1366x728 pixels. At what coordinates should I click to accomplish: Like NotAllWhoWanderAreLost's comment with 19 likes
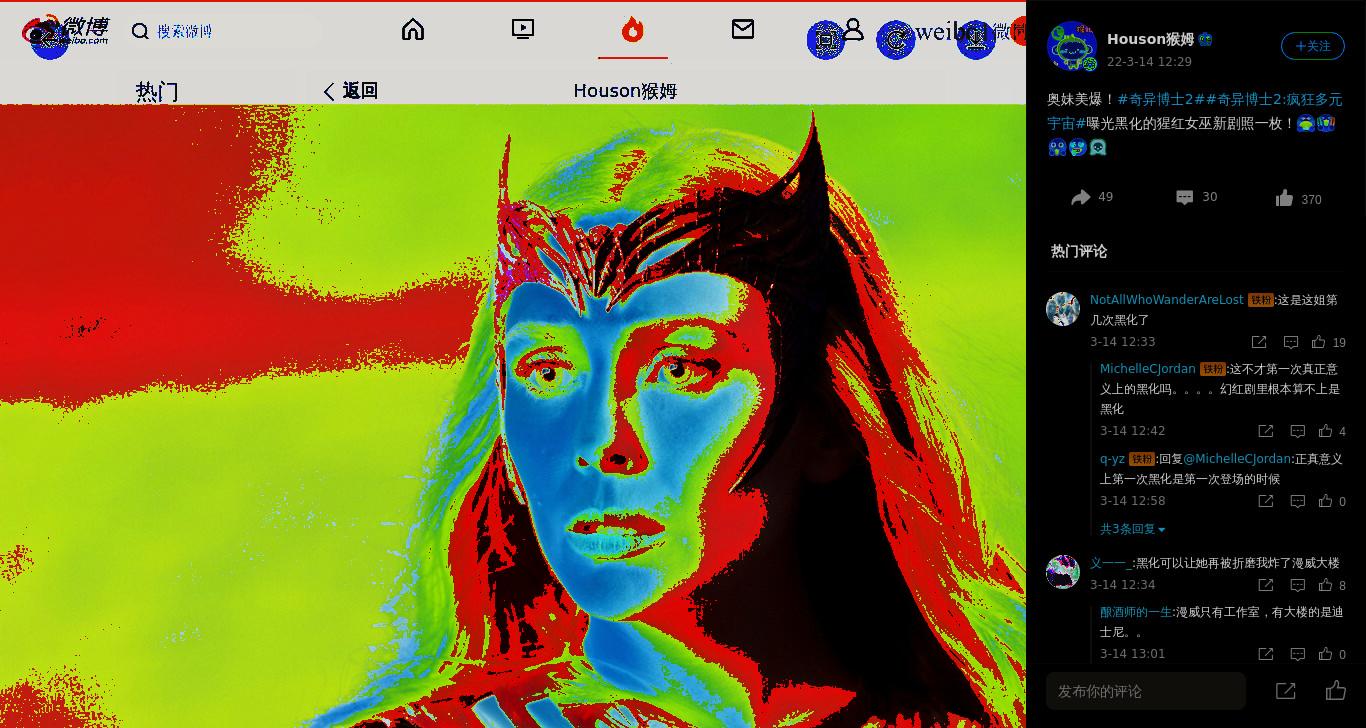(x=1319, y=342)
